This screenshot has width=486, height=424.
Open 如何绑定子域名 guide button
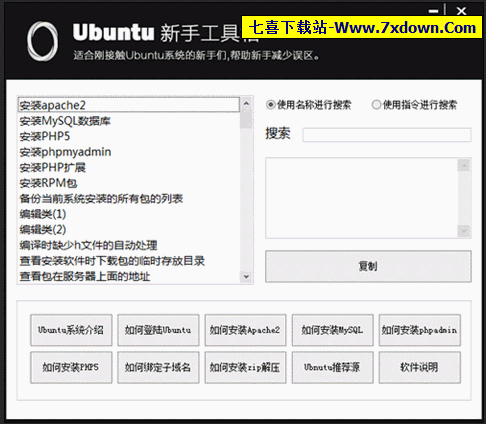(158, 367)
